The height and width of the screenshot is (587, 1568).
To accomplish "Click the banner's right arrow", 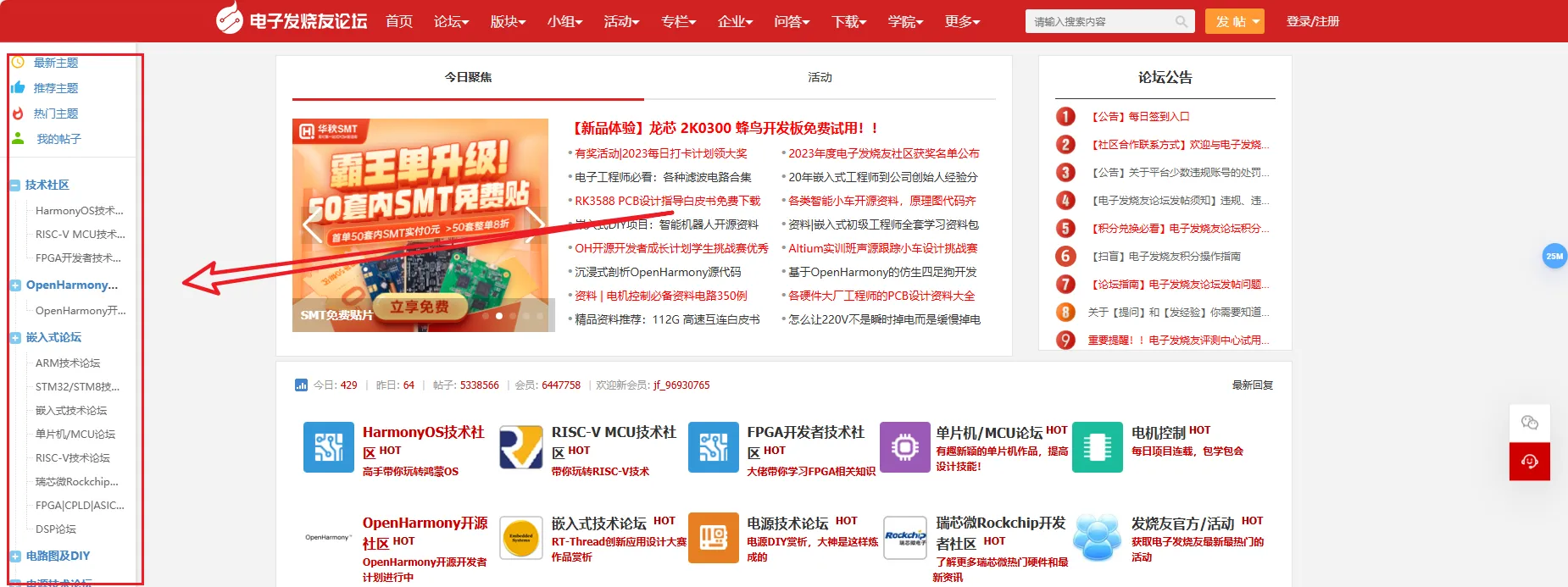I will pyautogui.click(x=535, y=225).
